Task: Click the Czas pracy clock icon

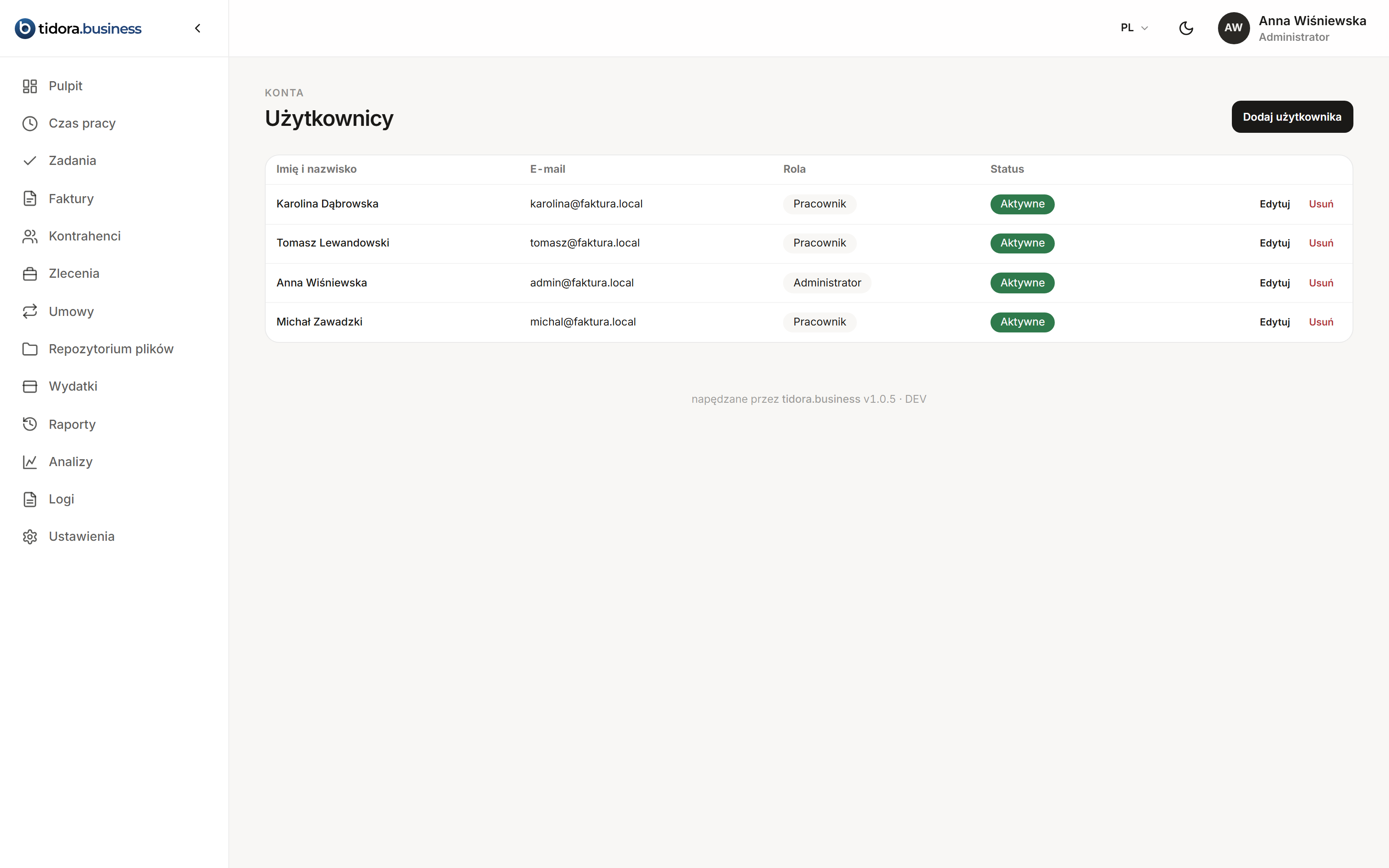Action: [30, 123]
